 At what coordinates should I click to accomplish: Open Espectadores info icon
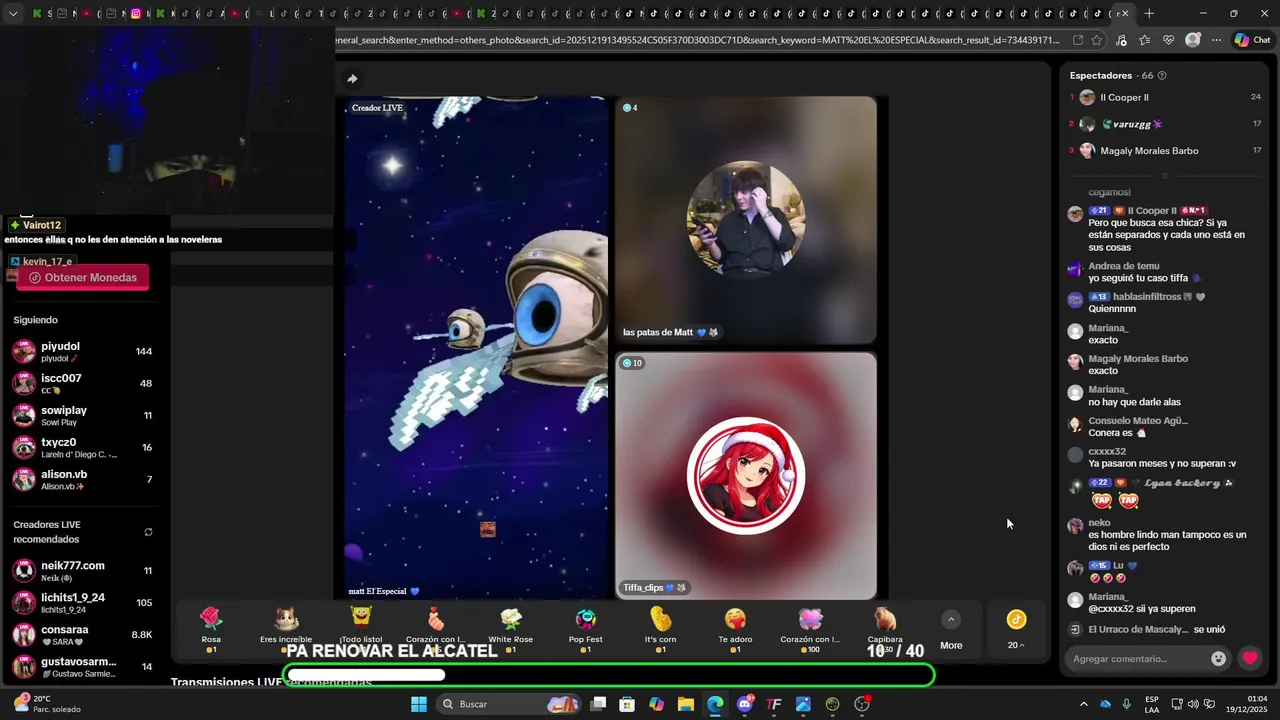click(x=1161, y=75)
